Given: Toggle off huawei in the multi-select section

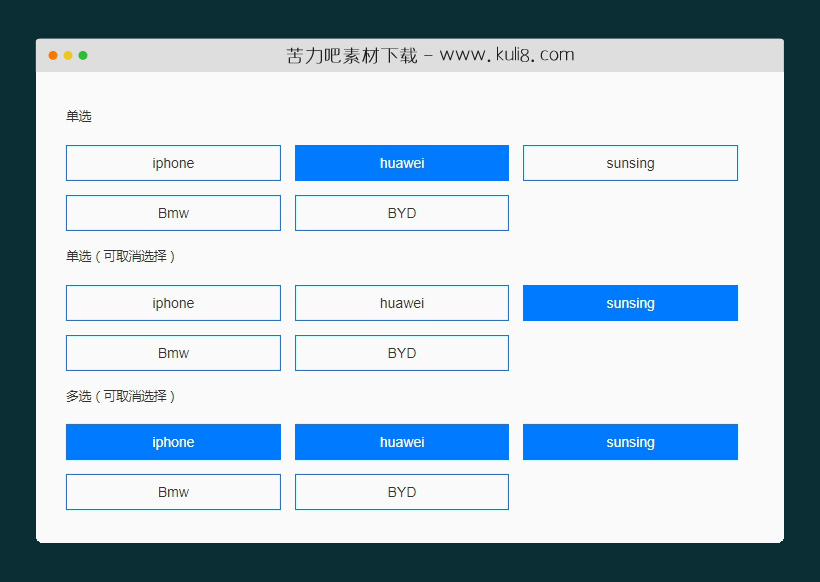Looking at the screenshot, I should (x=401, y=442).
